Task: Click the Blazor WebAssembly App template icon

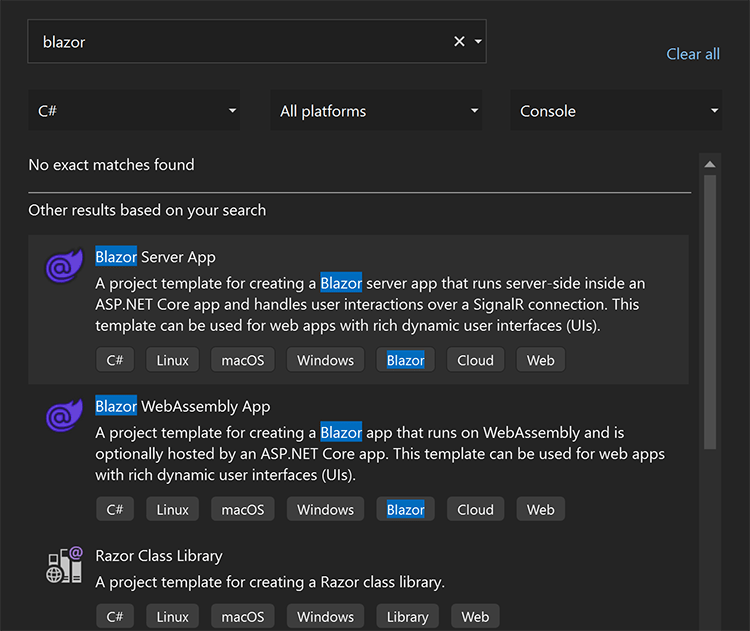Action: [62, 415]
